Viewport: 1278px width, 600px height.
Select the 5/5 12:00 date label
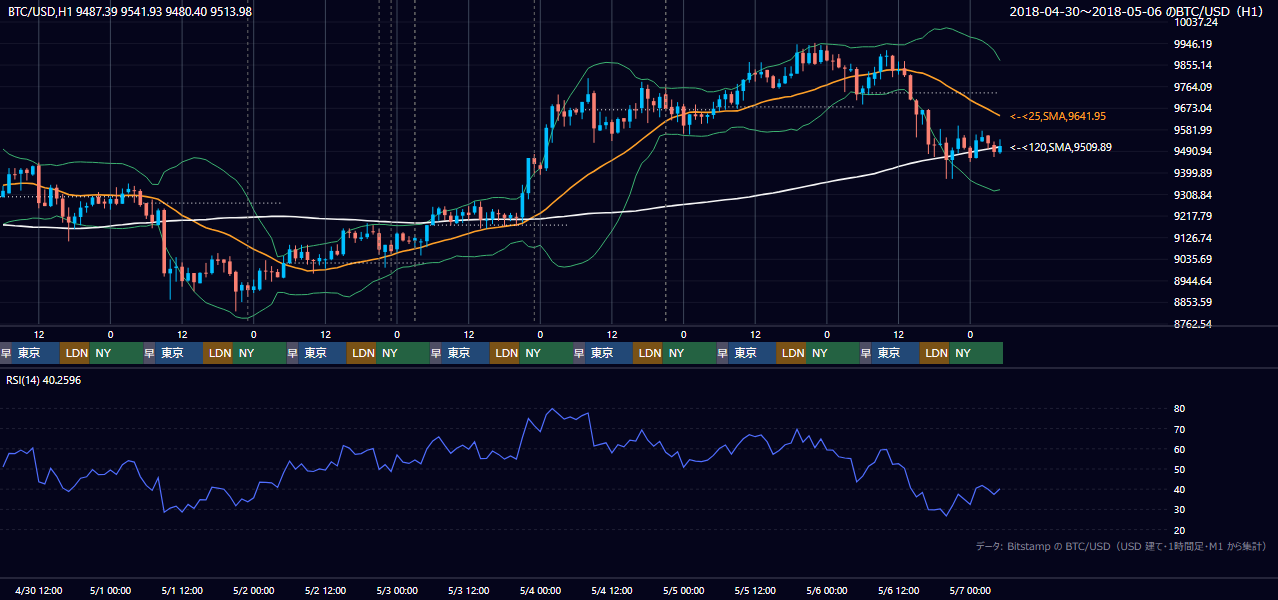tap(756, 591)
